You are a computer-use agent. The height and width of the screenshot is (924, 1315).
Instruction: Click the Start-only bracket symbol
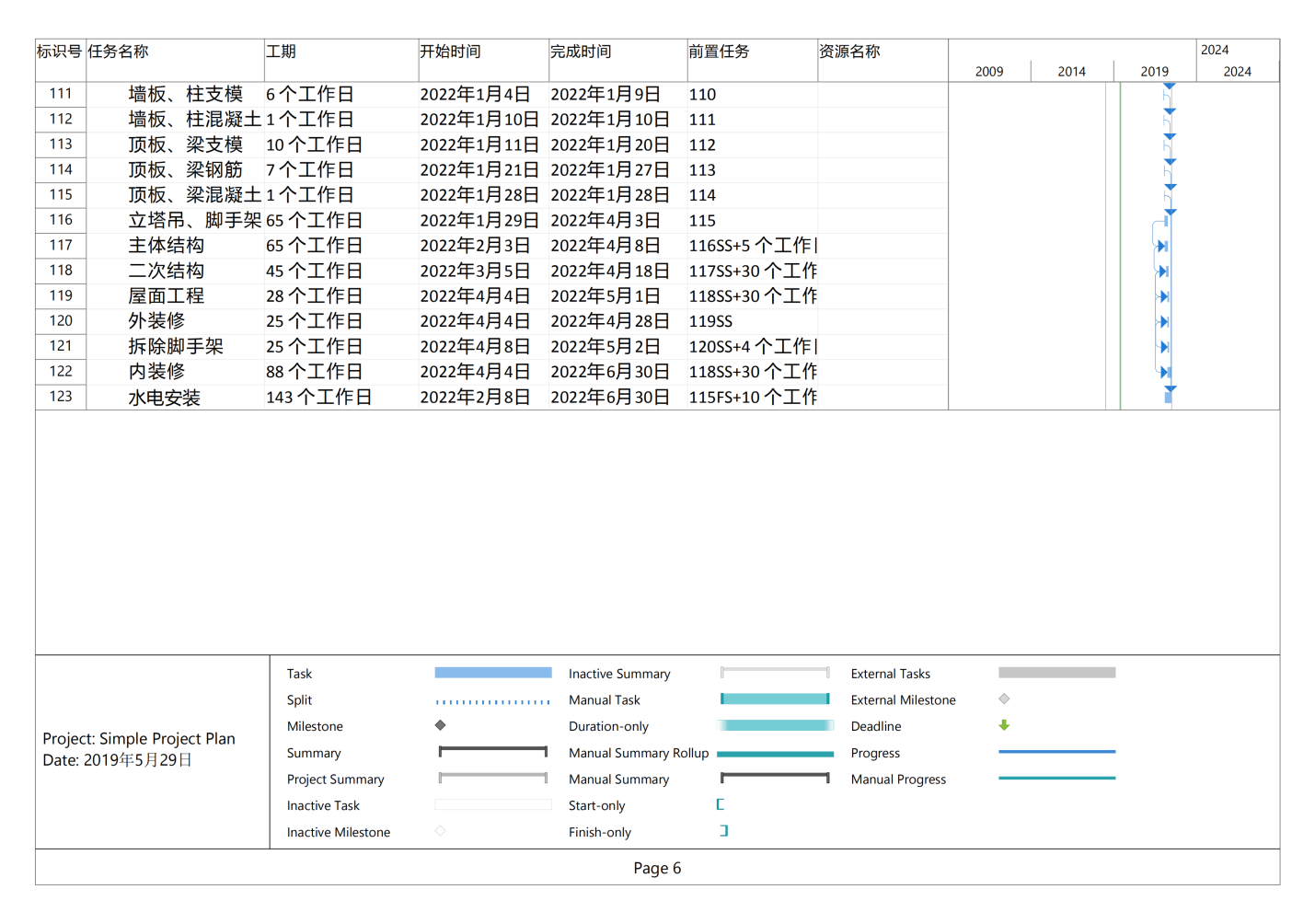click(721, 804)
